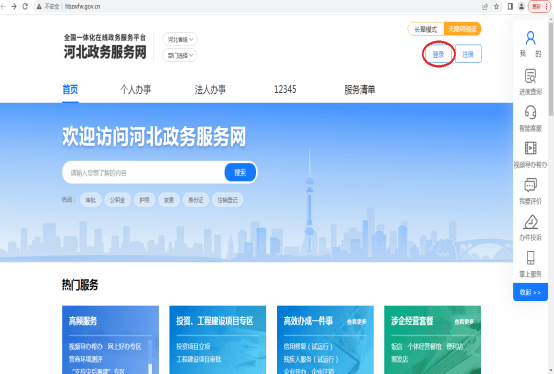Select the 公积金 hot search tag

pos(117,200)
